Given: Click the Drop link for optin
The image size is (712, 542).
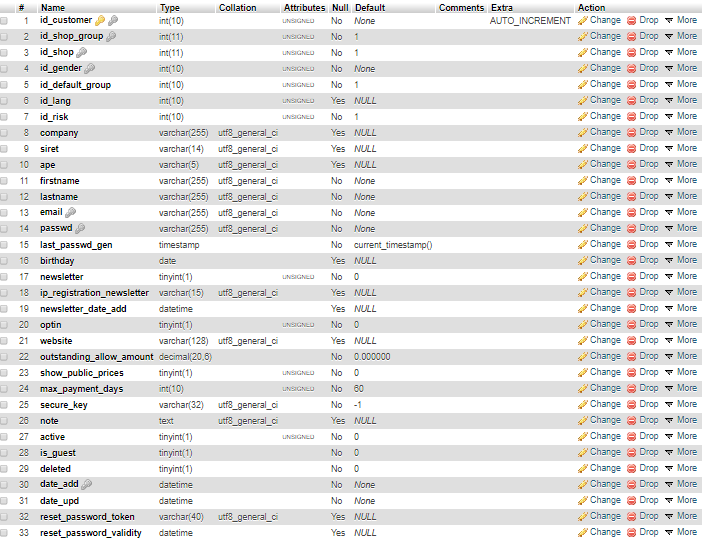Looking at the screenshot, I should [648, 324].
